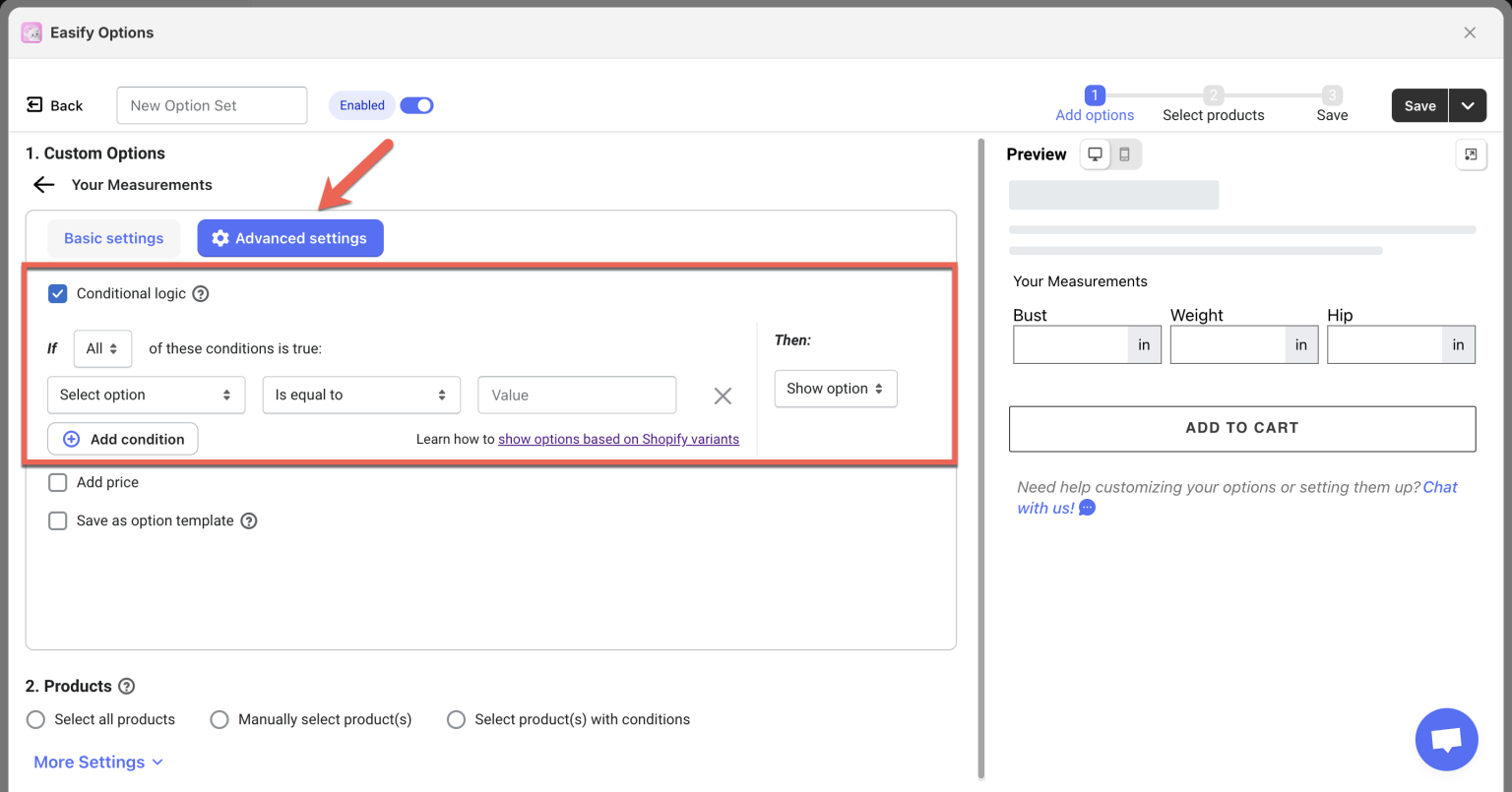
Task: Open the Advanced settings tab
Action: click(289, 237)
